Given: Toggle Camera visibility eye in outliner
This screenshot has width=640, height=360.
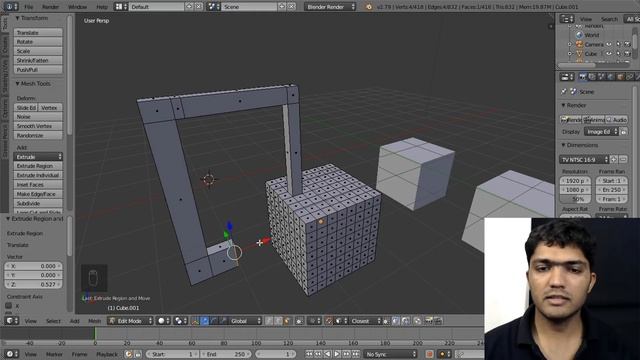Looking at the screenshot, I should [x=609, y=44].
